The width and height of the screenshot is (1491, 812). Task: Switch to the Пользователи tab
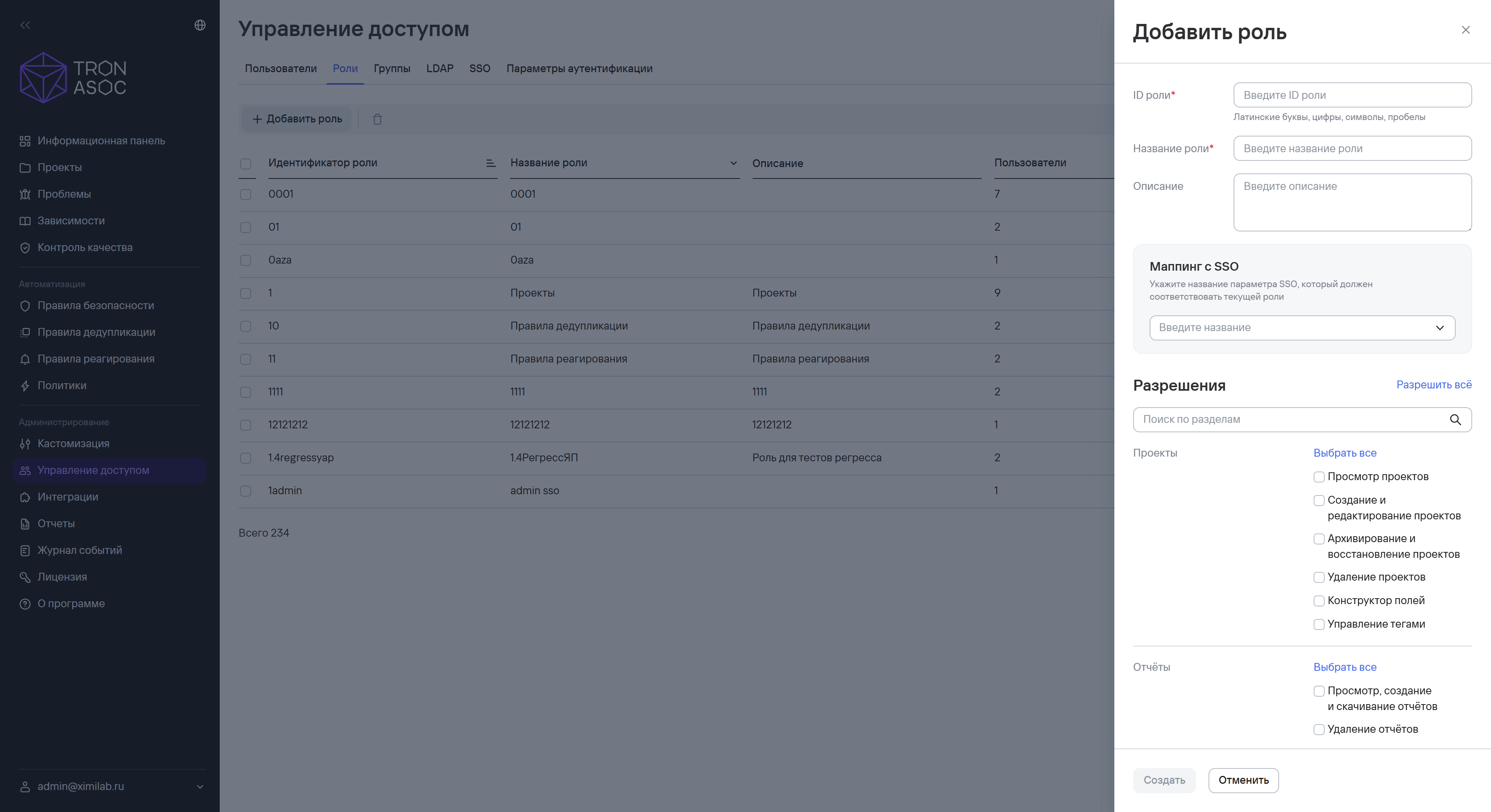coord(281,68)
